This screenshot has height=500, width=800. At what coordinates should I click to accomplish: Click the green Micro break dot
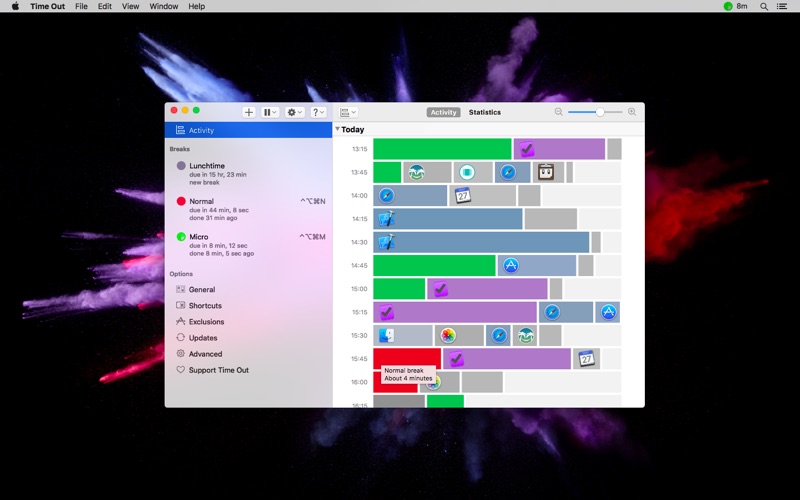(181, 237)
